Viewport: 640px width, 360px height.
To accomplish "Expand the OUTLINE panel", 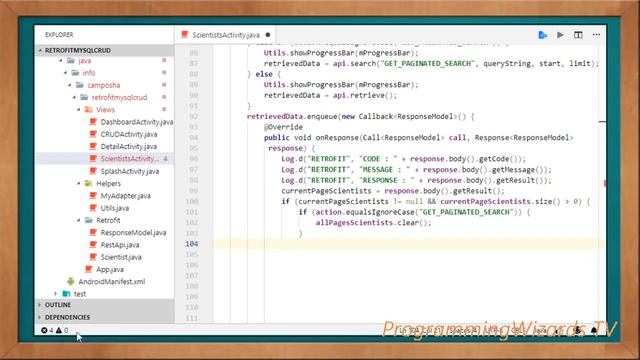I will tap(40, 305).
